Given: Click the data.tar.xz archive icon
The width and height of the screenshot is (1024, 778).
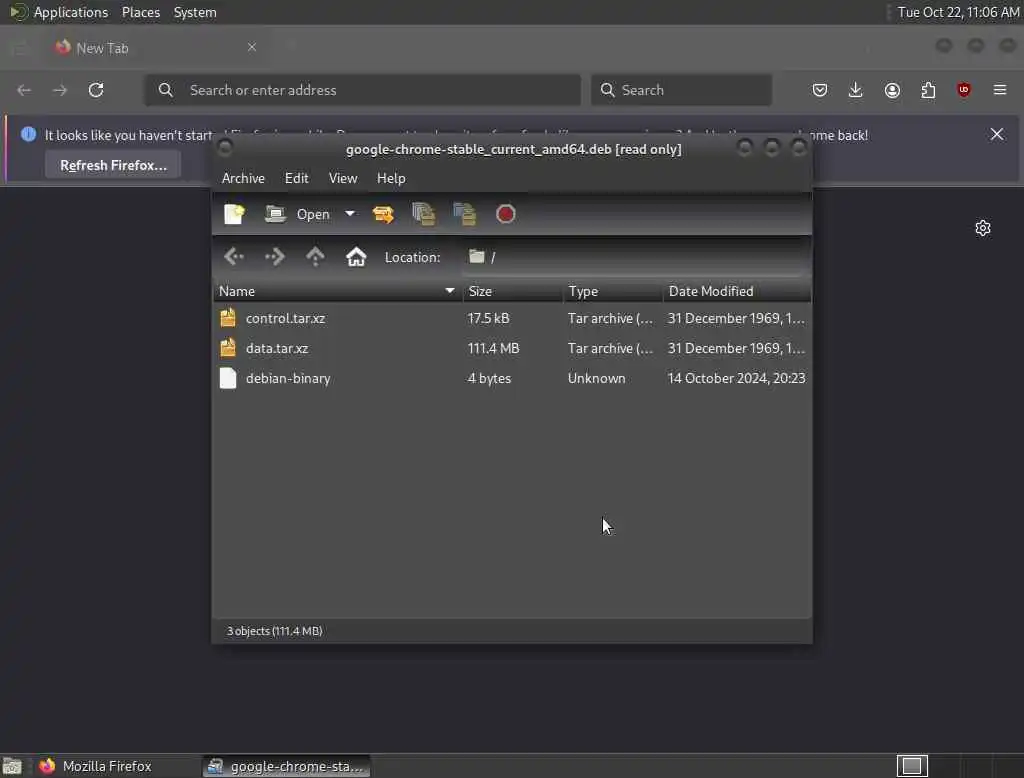Looking at the screenshot, I should tap(228, 348).
